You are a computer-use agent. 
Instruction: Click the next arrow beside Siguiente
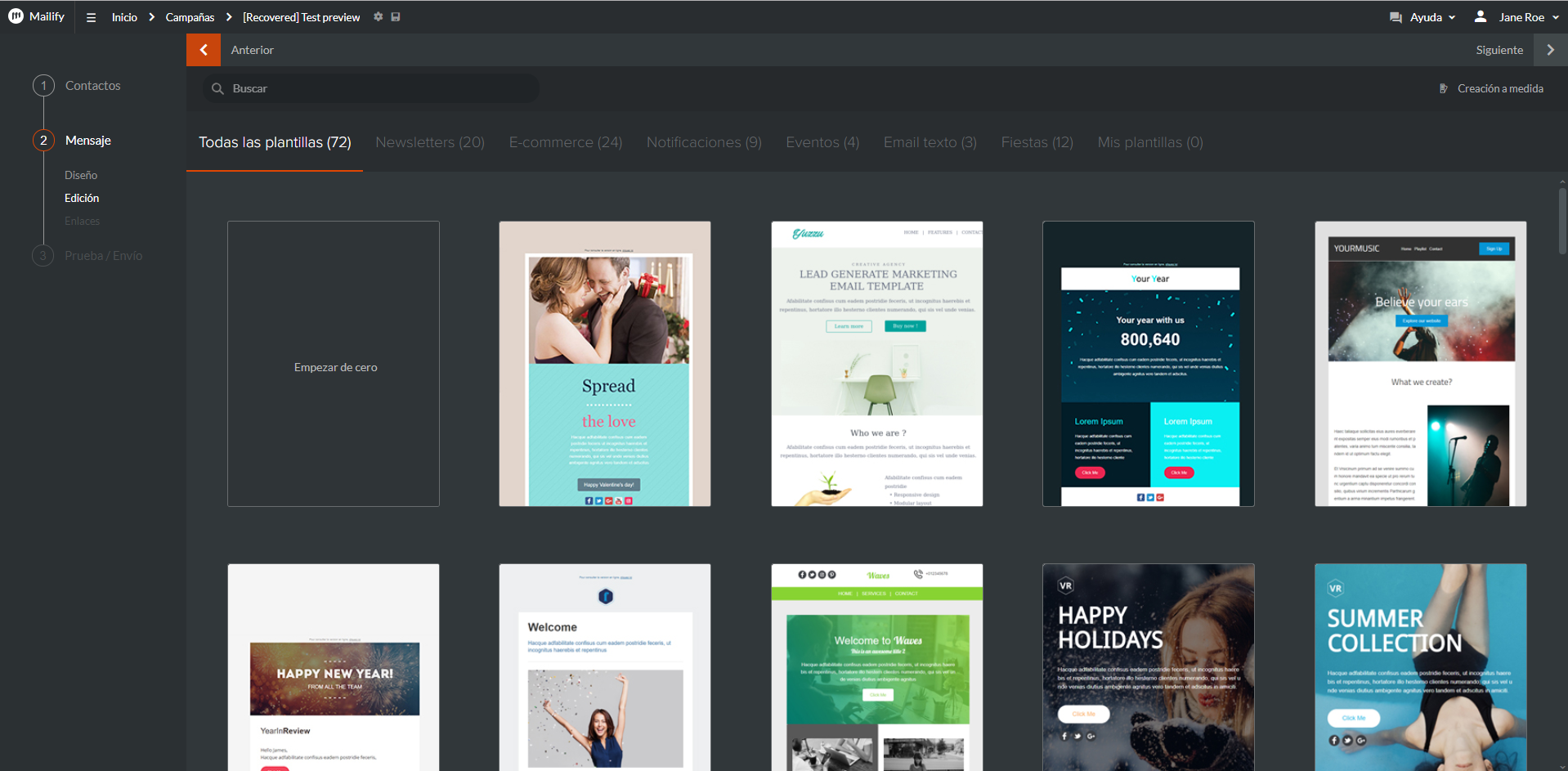coord(1550,50)
